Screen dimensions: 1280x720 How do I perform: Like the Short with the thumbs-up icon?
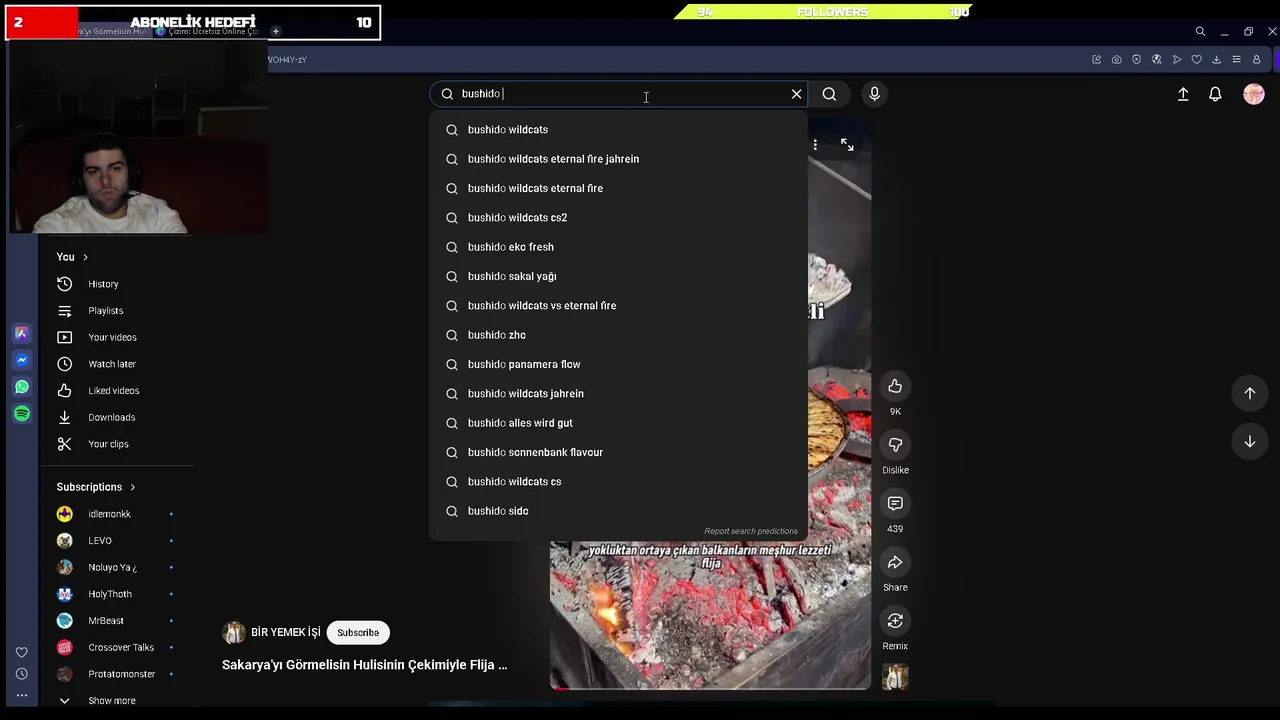click(895, 386)
